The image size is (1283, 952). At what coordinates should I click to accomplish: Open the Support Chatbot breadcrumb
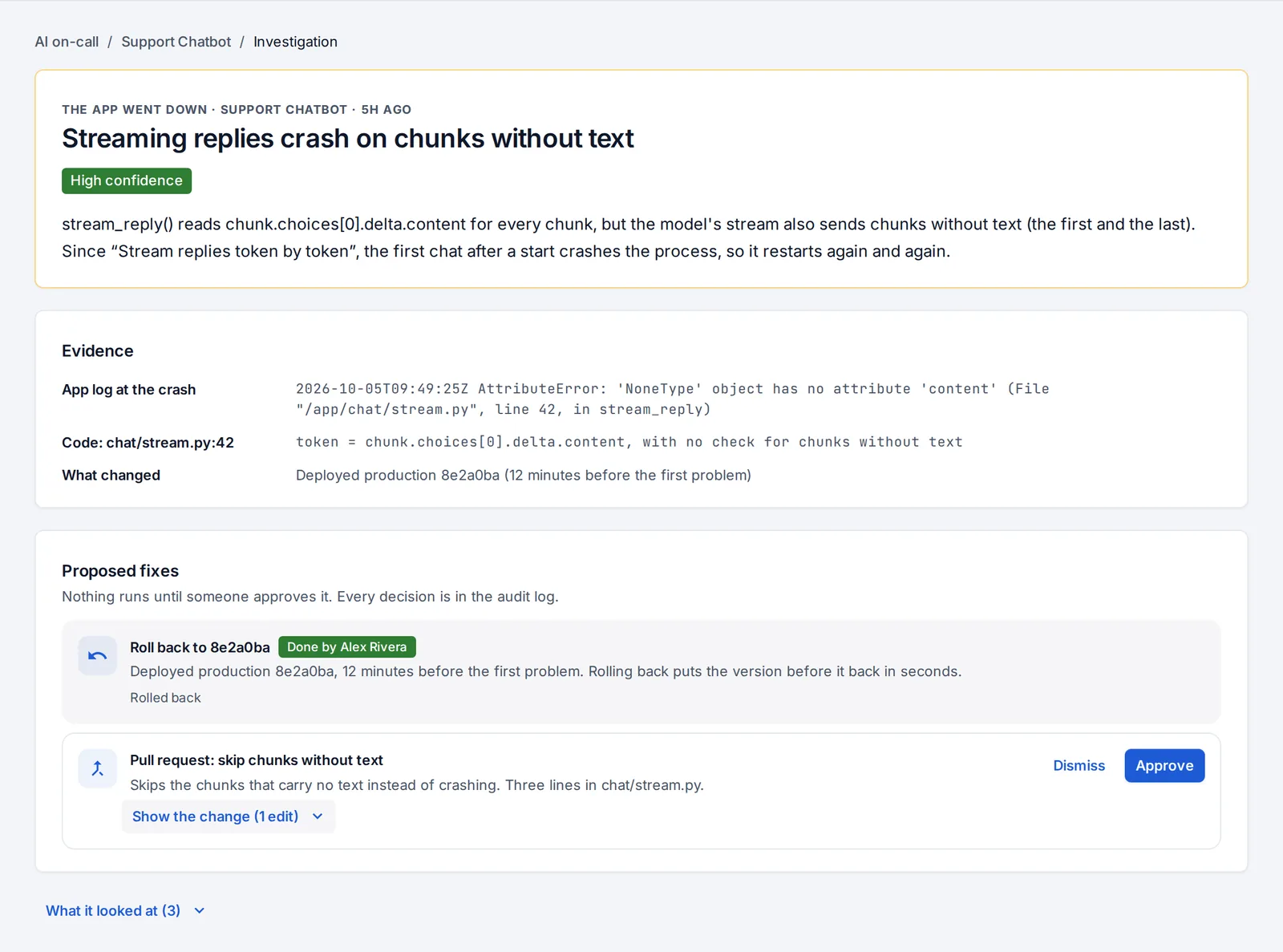coord(176,42)
